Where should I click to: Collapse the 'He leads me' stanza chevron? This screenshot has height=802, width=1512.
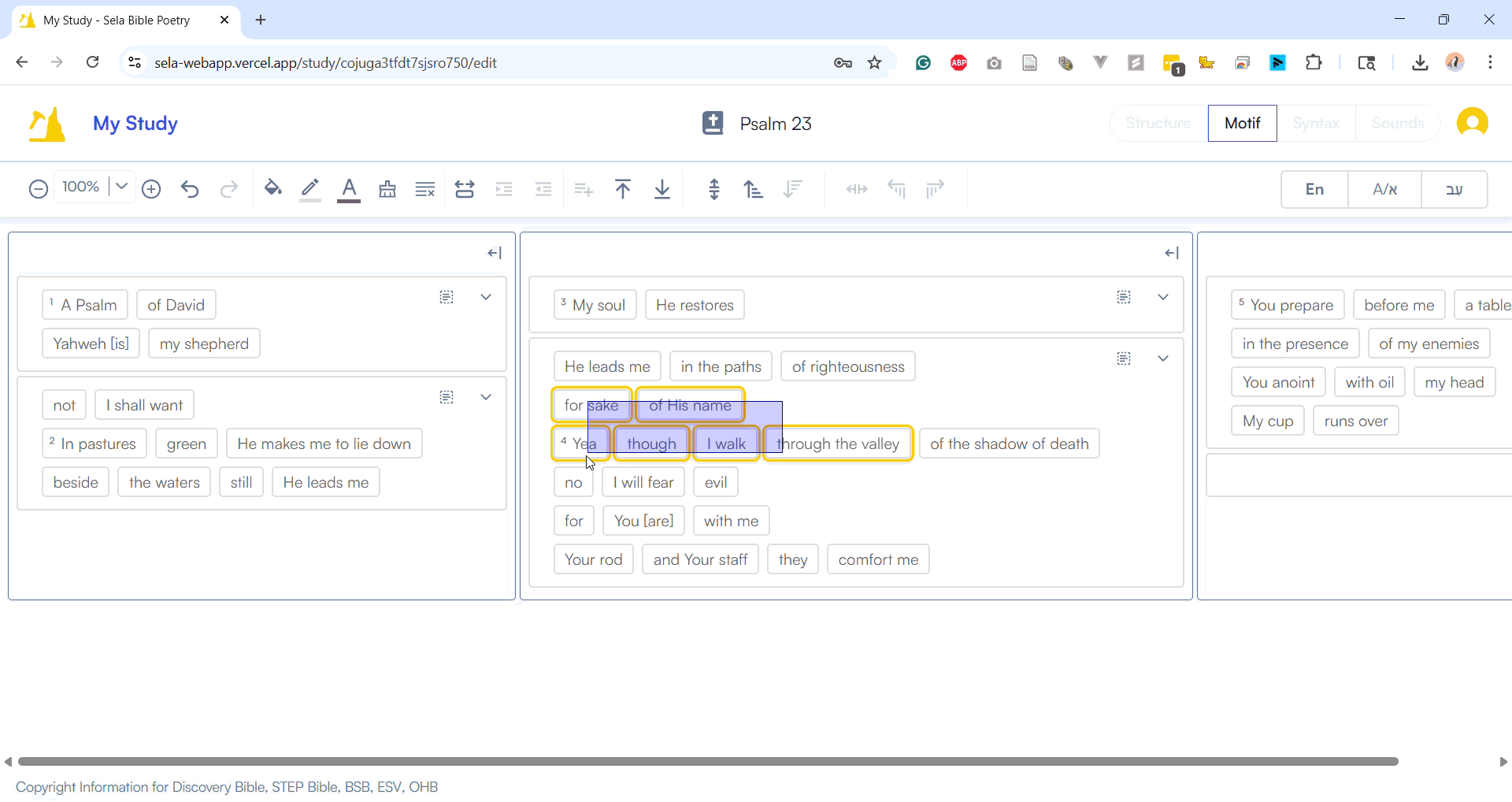pos(1163,358)
